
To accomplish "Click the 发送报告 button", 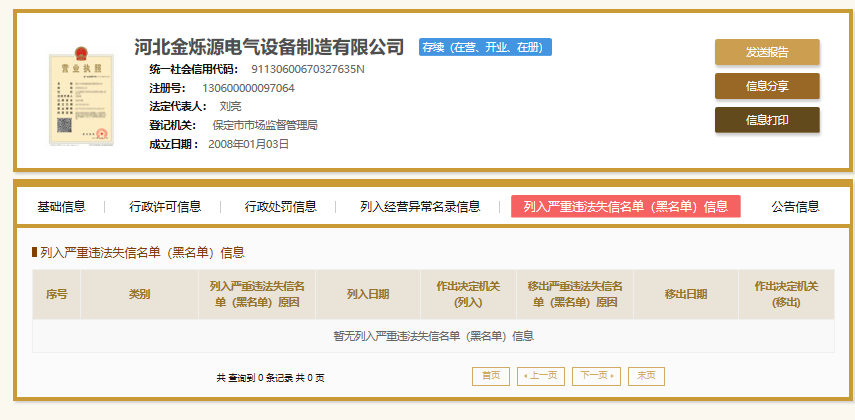I will pos(767,52).
